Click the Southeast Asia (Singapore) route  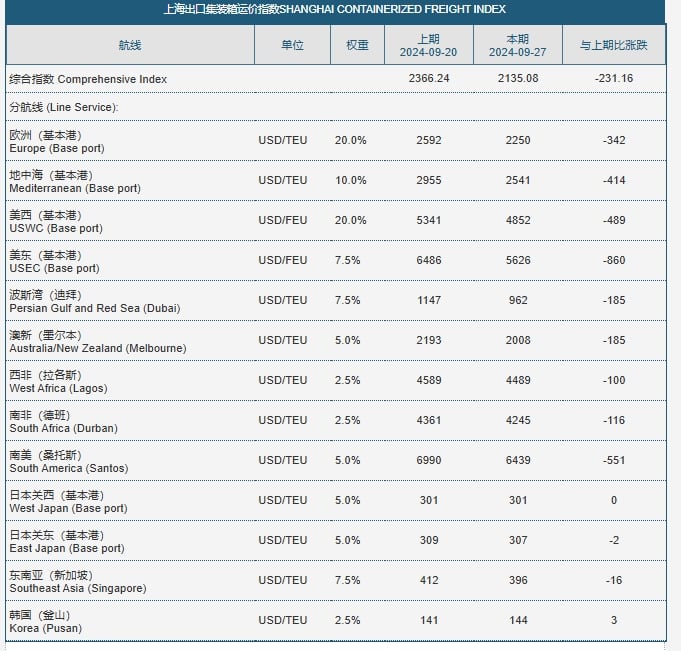78,588
